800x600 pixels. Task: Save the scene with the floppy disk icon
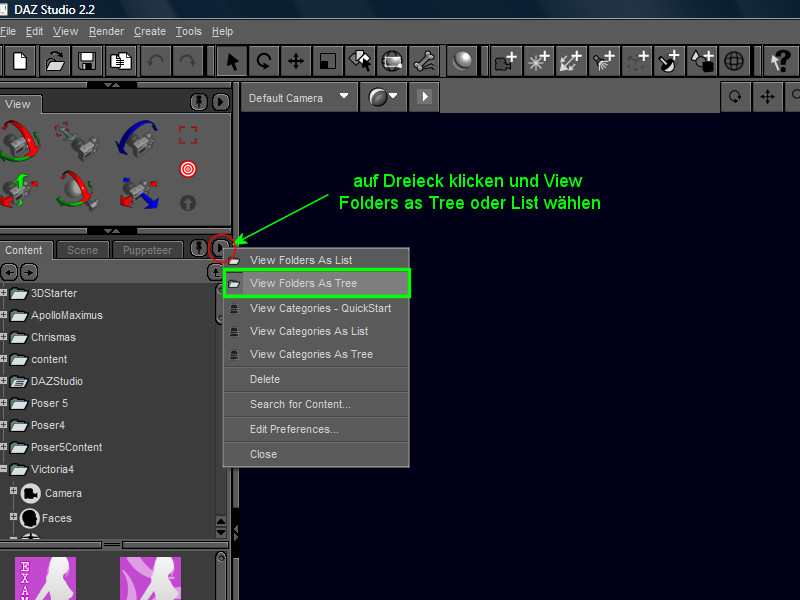point(87,61)
